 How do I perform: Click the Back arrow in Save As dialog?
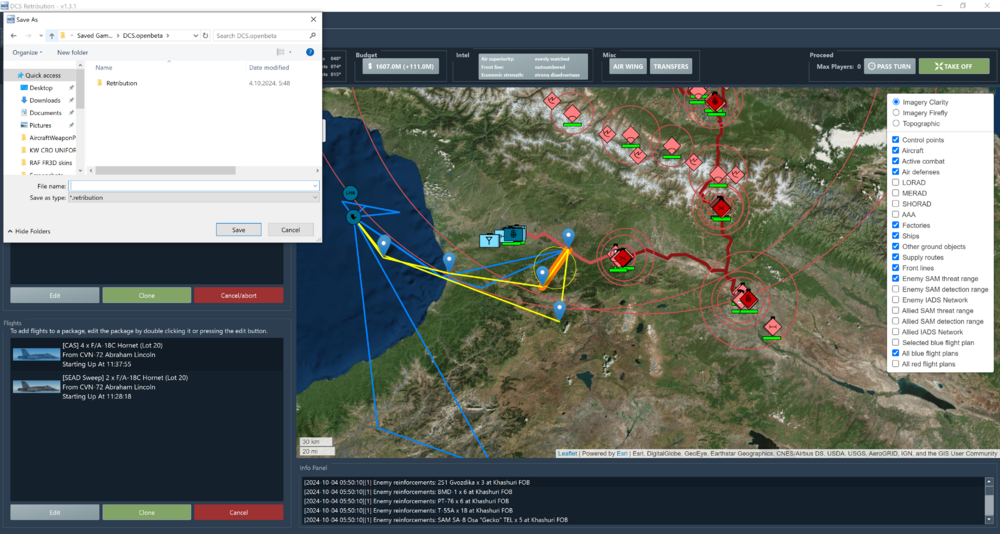pos(13,36)
